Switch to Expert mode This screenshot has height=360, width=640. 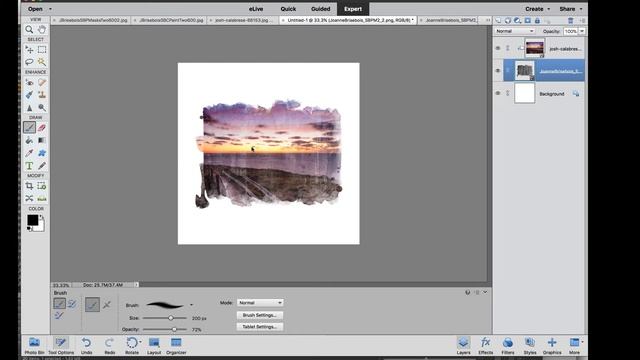[353, 9]
